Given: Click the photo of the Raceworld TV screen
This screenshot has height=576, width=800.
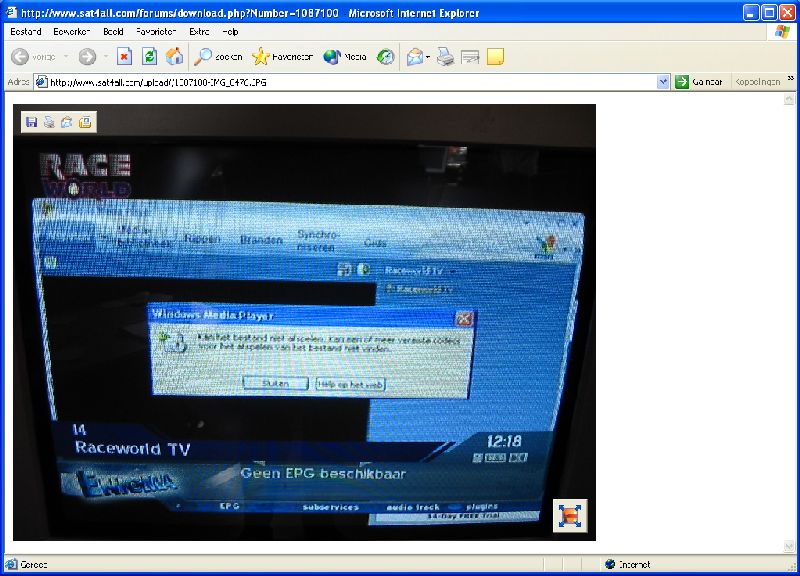Looking at the screenshot, I should coord(305,322).
